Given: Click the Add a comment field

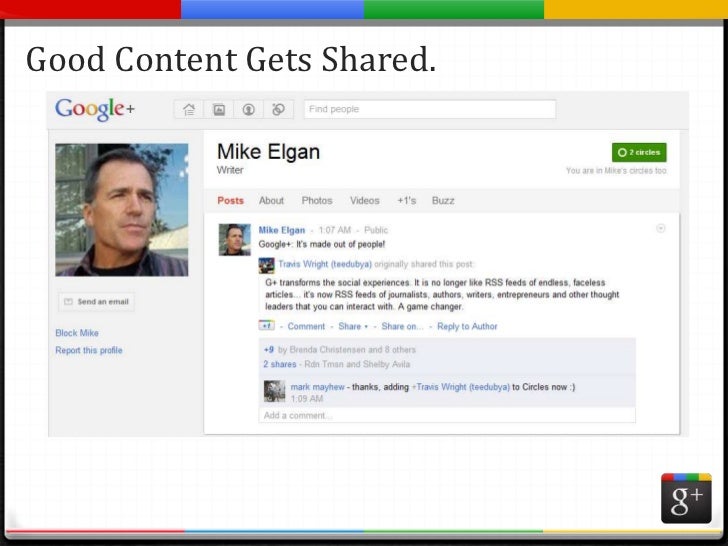Looking at the screenshot, I should (447, 416).
